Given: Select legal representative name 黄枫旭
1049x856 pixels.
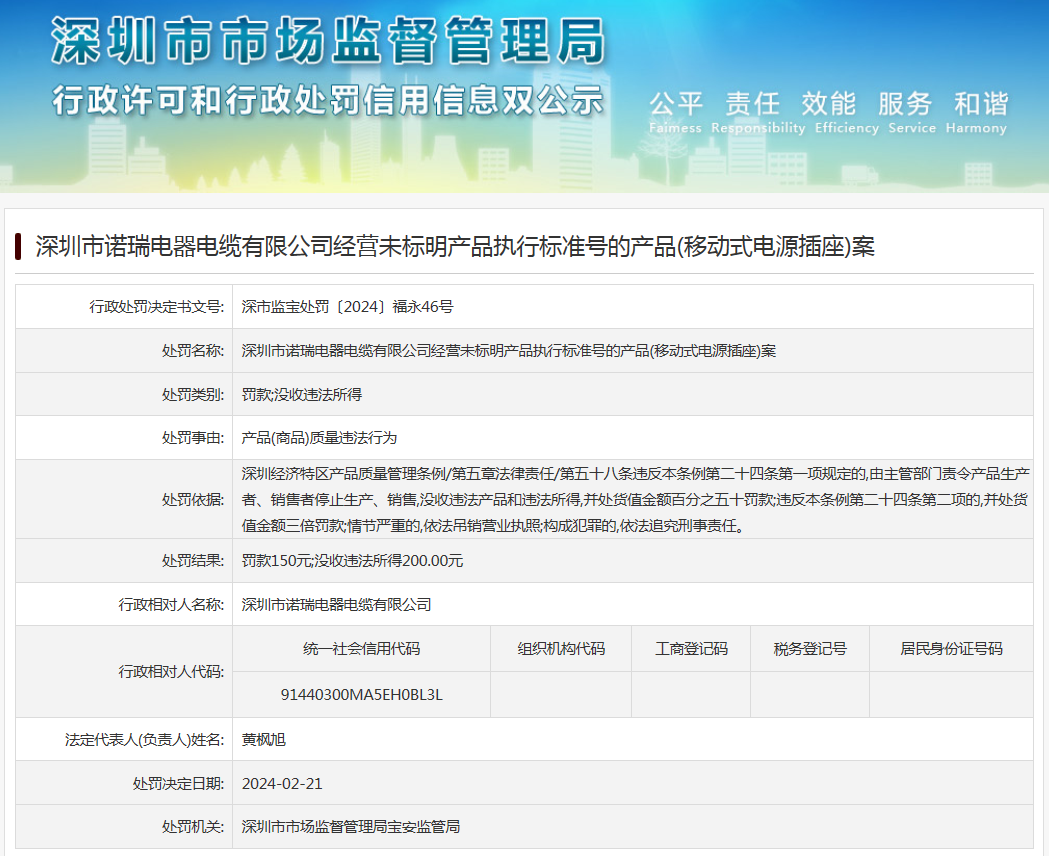Looking at the screenshot, I should coord(264,740).
